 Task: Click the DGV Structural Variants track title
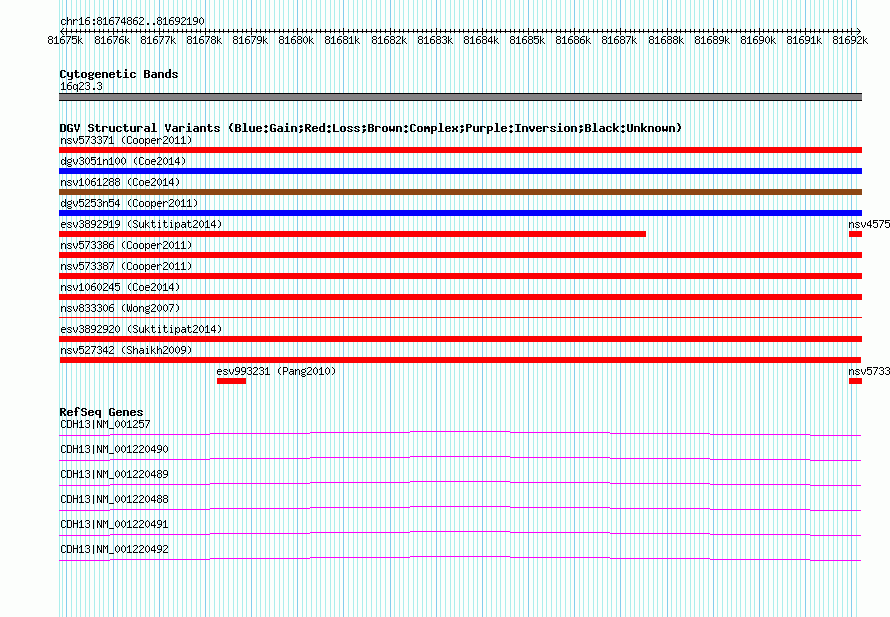[x=370, y=128]
